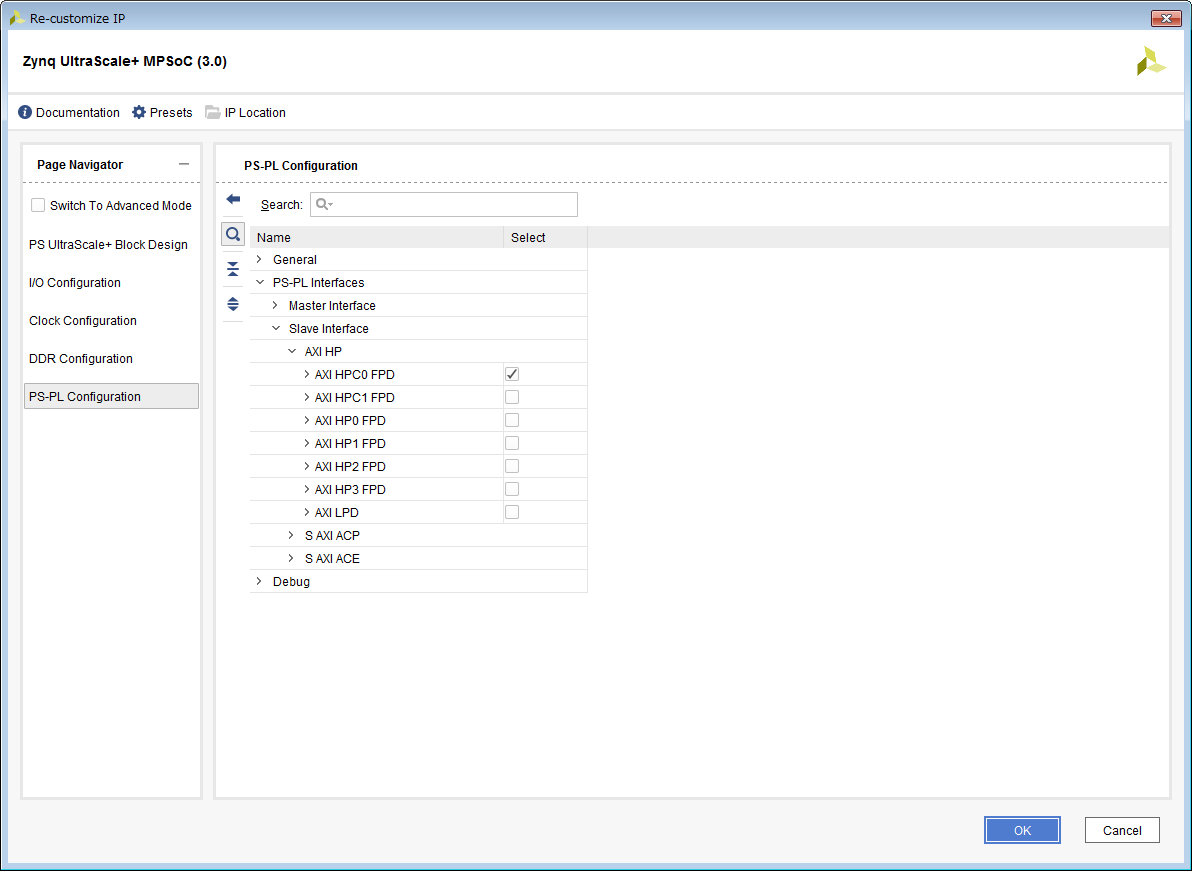Click the back arrow above the search bar
This screenshot has height=871, width=1192.
point(232,198)
